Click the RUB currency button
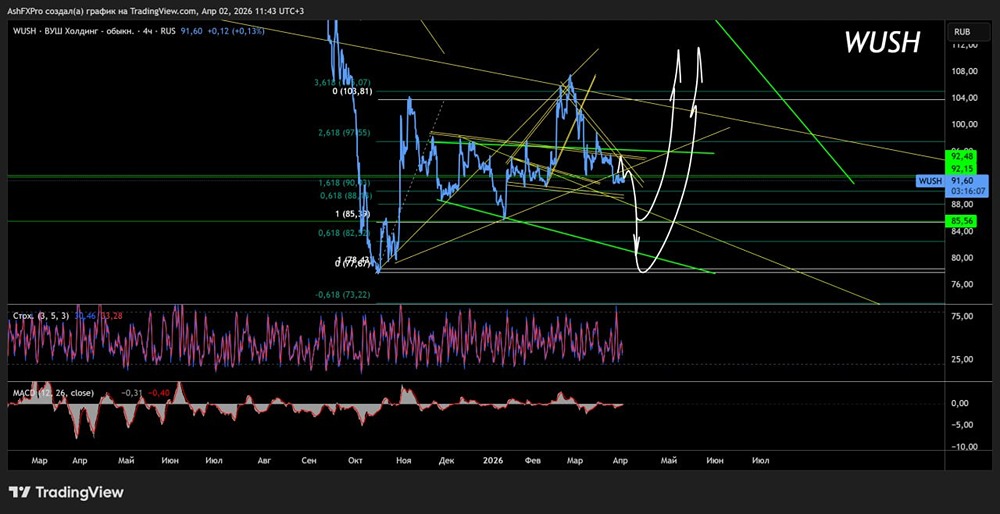Viewport: 1000px width, 514px height. tap(962, 31)
